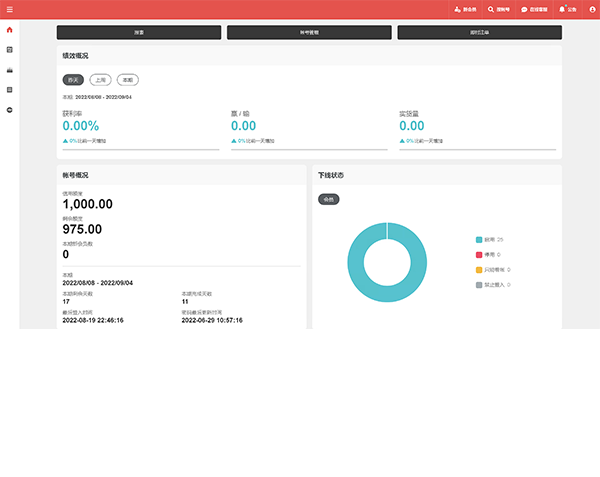This screenshot has height=477, width=600.
Task: Click the middle dark 帐号管理 button
Action: (x=309, y=32)
